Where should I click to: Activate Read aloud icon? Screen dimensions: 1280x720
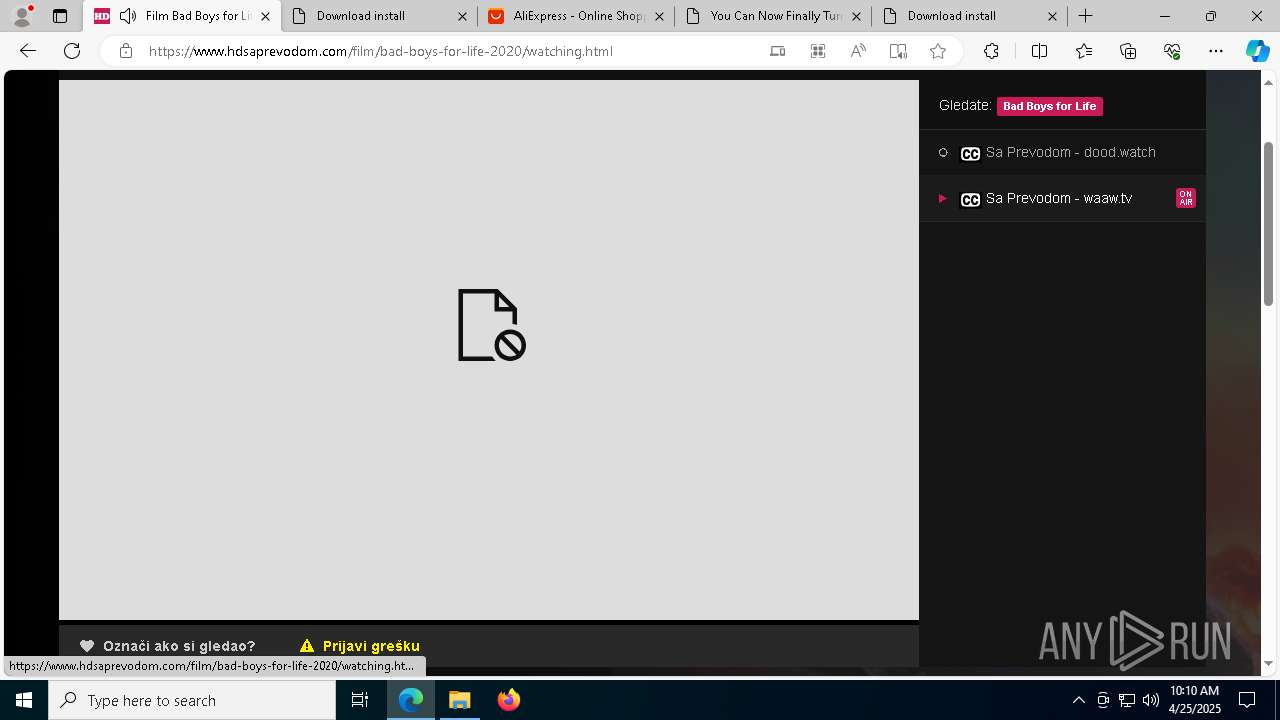(858, 51)
